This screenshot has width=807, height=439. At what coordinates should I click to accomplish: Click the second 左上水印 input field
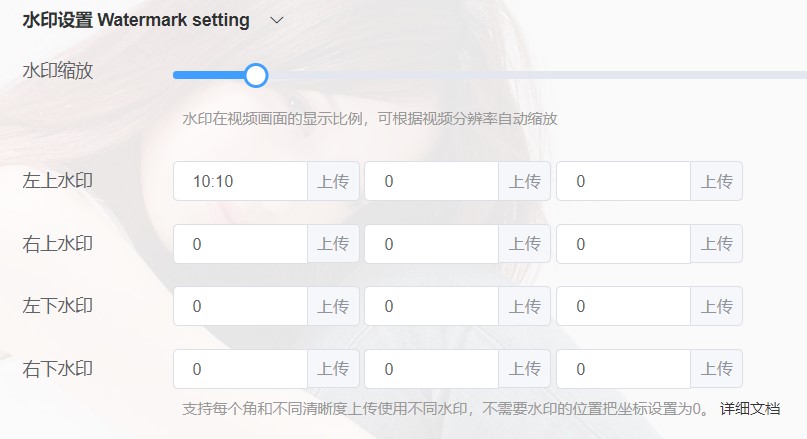click(x=431, y=182)
